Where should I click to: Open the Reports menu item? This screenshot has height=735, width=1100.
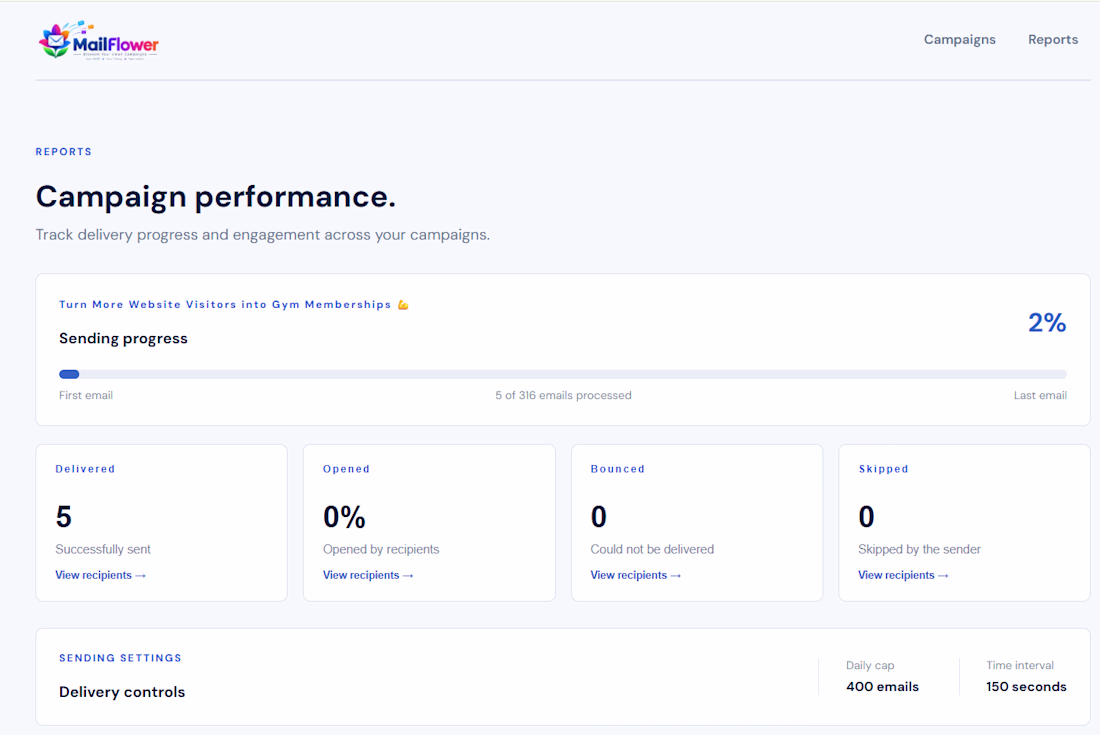[x=1052, y=40]
